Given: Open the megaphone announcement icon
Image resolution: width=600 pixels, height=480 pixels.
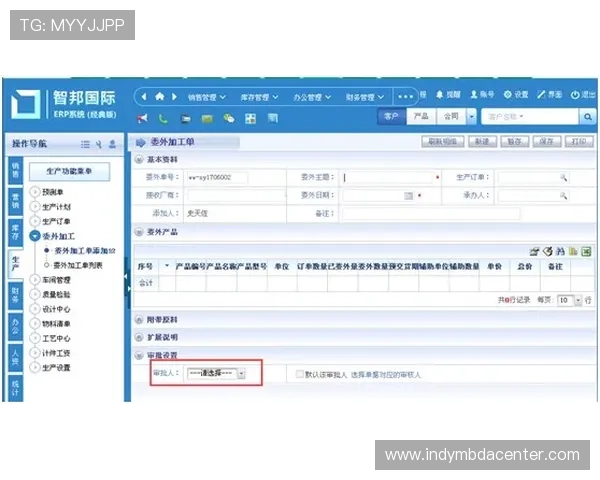Looking at the screenshot, I should tap(142, 118).
